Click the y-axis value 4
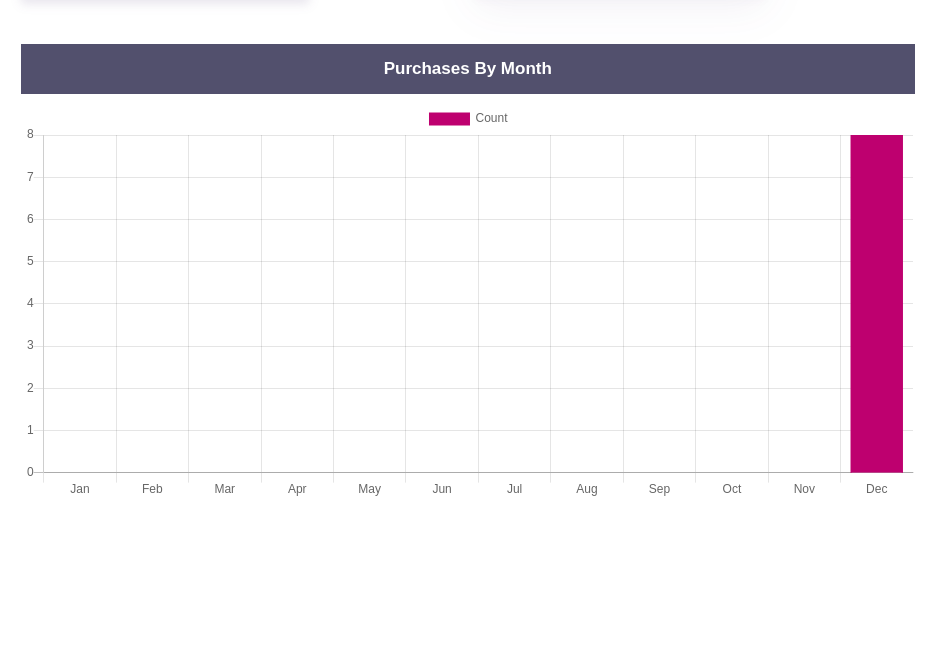Image resolution: width=952 pixels, height=657 pixels. [x=30, y=303]
